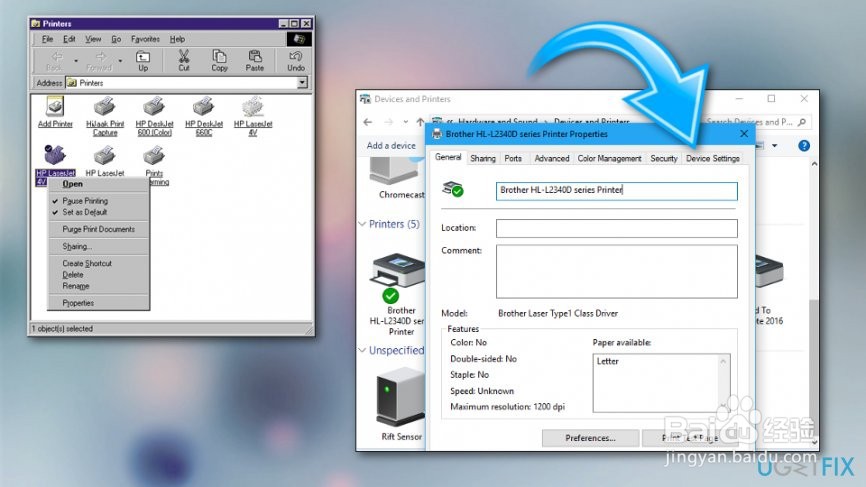This screenshot has width=866, height=487.
Task: Choose Purge Print Documents from the context menu
Action: coord(98,229)
